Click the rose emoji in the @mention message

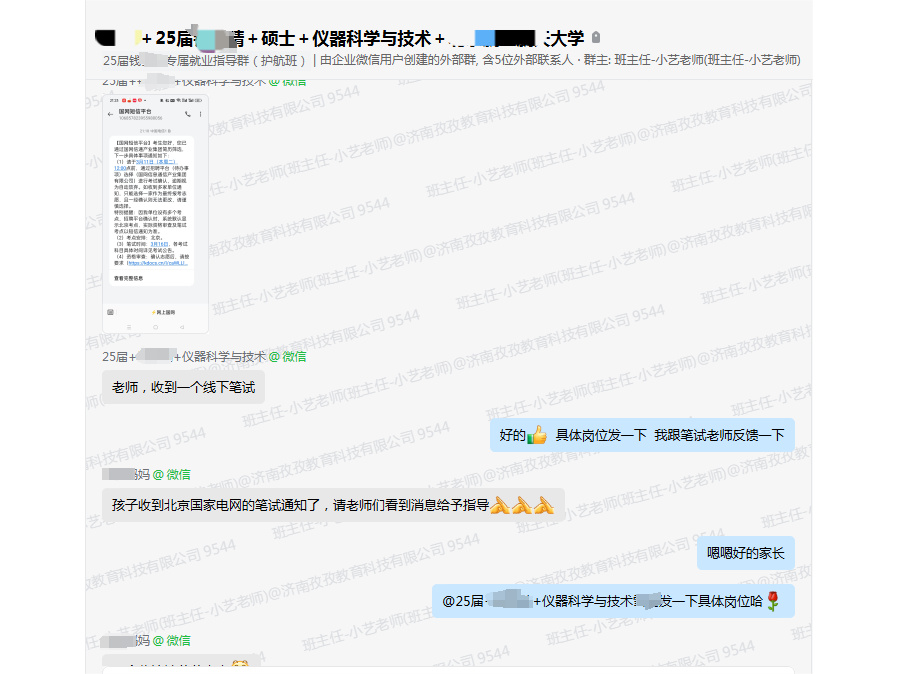[772, 601]
